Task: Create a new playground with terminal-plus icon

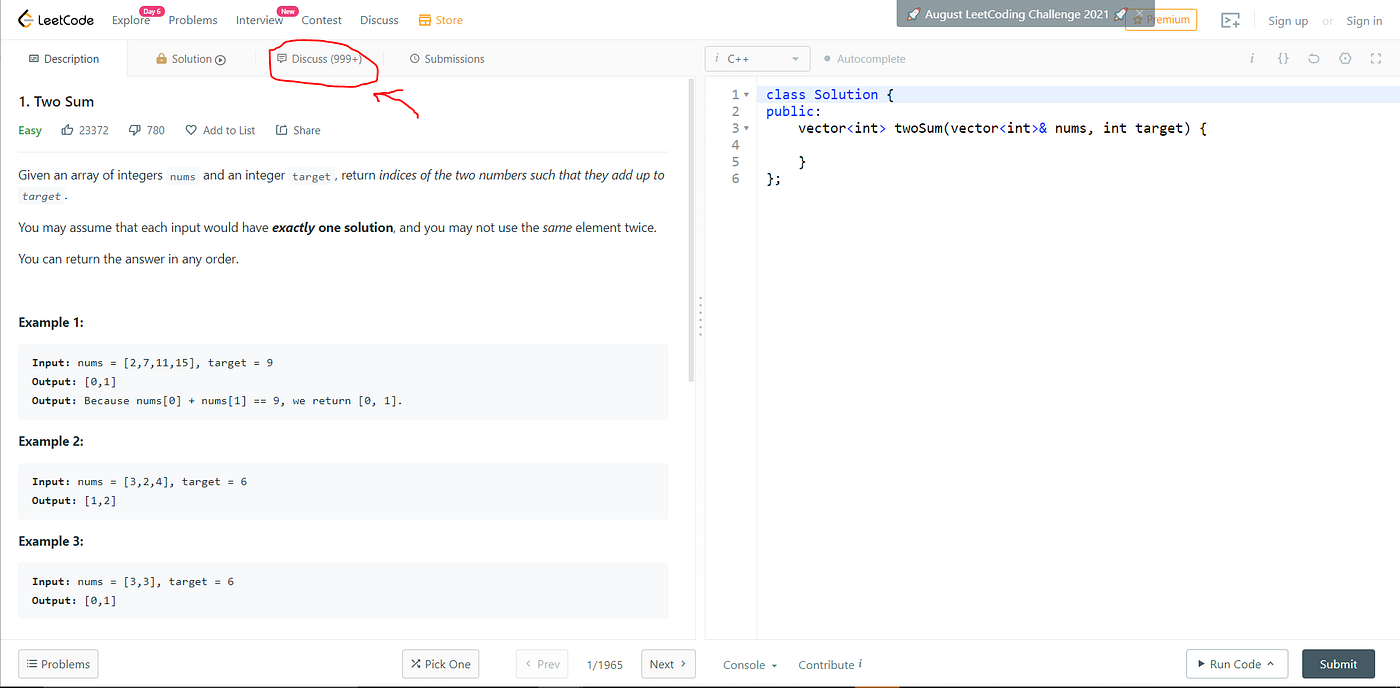Action: point(1231,19)
